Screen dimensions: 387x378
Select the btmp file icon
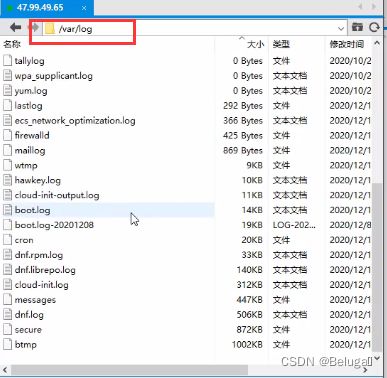point(7,344)
